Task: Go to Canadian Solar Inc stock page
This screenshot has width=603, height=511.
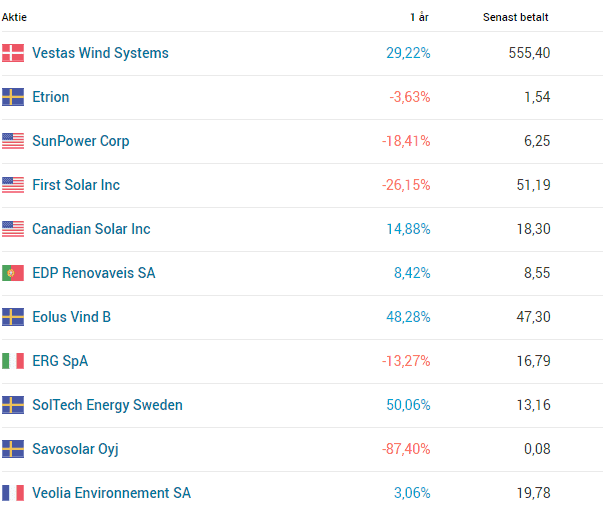Action: (x=91, y=229)
